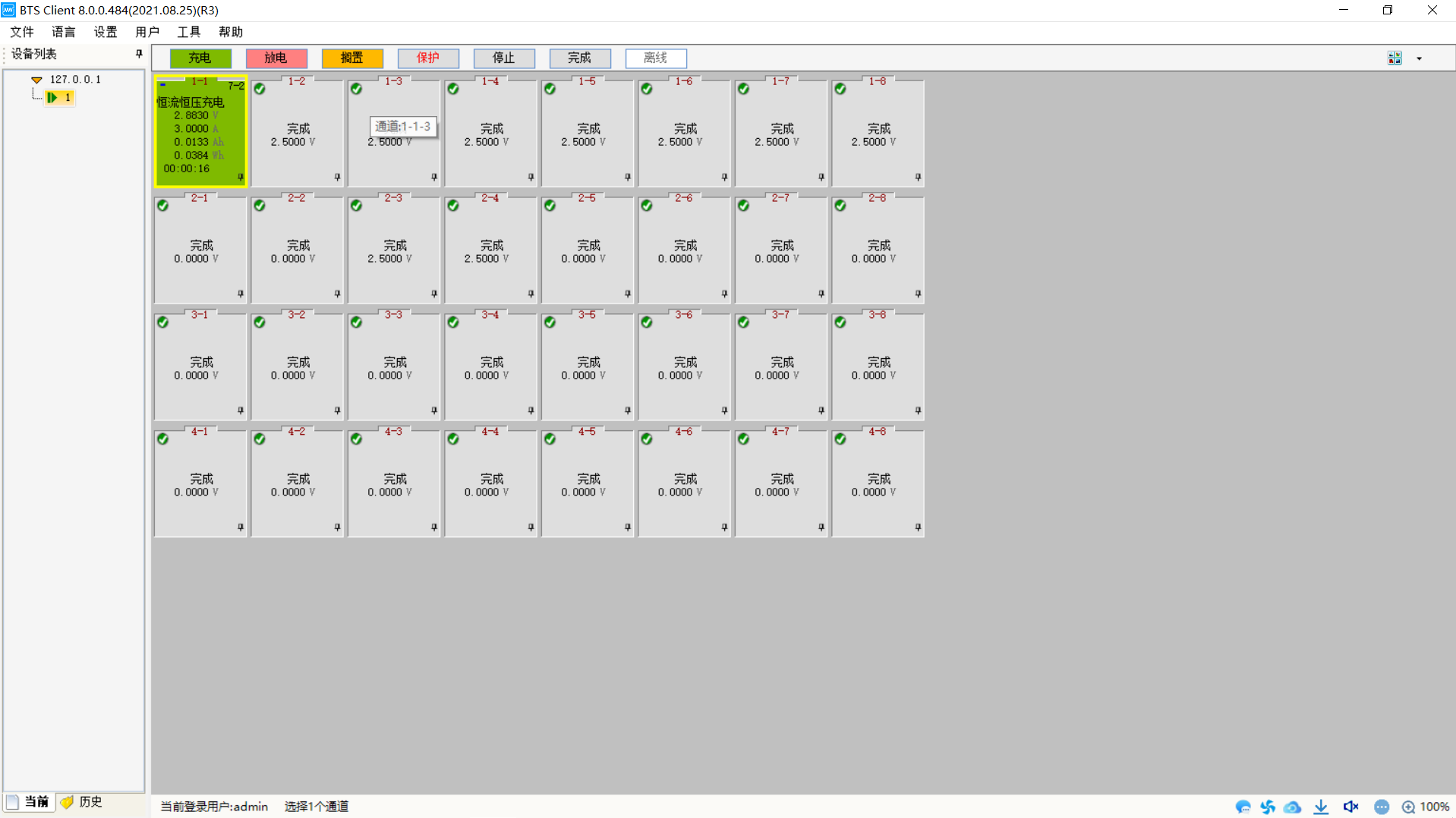Viewport: 1456px width, 818px height.
Task: Open the 用户 menu
Action: (147, 32)
